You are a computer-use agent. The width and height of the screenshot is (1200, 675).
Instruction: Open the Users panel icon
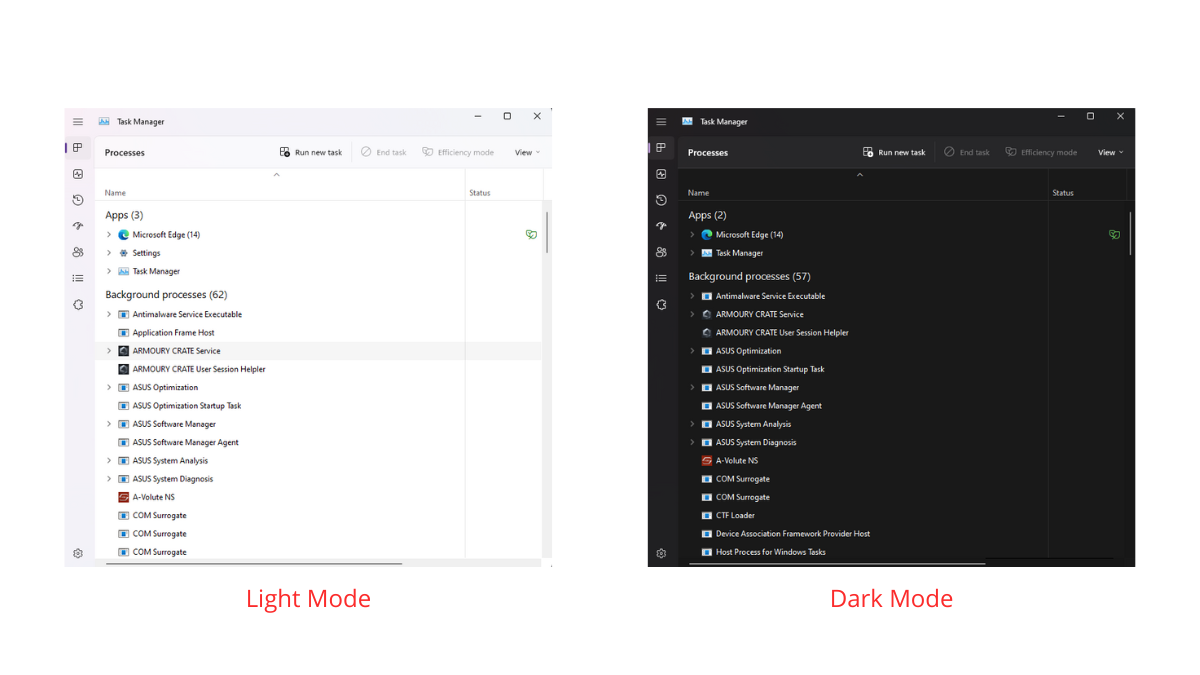(x=78, y=252)
